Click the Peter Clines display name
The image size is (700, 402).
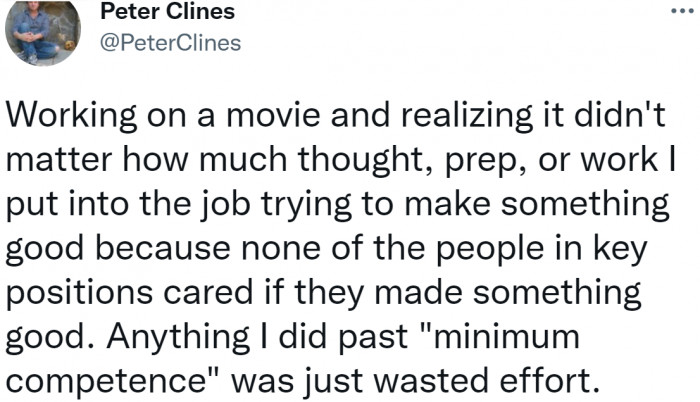tap(167, 11)
